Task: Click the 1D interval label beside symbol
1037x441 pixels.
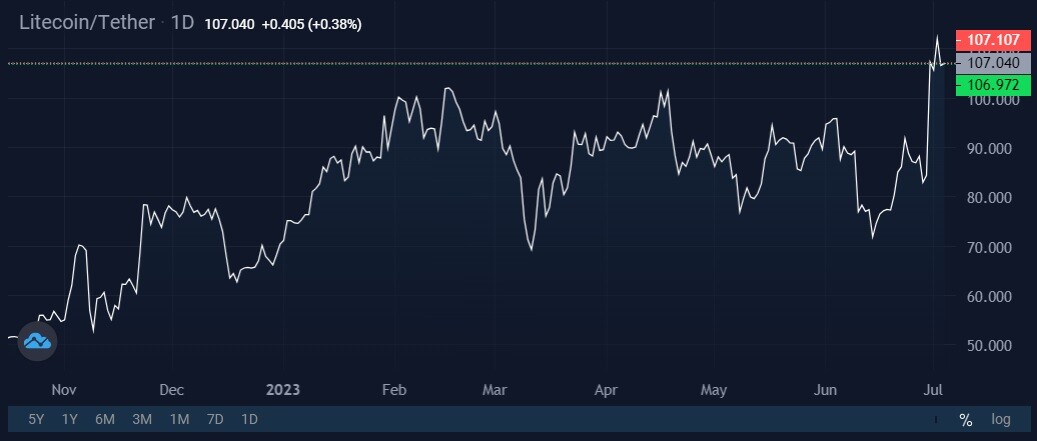Action: click(x=183, y=22)
